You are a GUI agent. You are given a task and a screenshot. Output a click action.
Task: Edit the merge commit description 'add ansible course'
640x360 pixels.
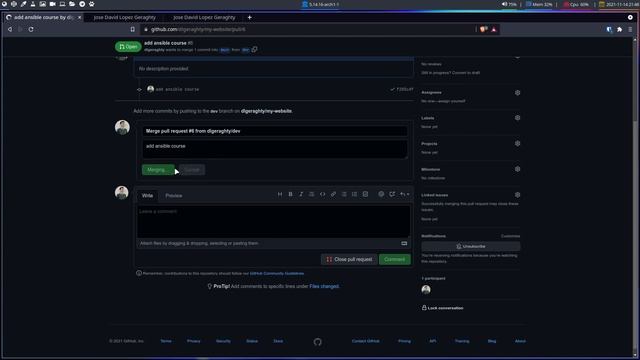pyautogui.click(x=275, y=149)
